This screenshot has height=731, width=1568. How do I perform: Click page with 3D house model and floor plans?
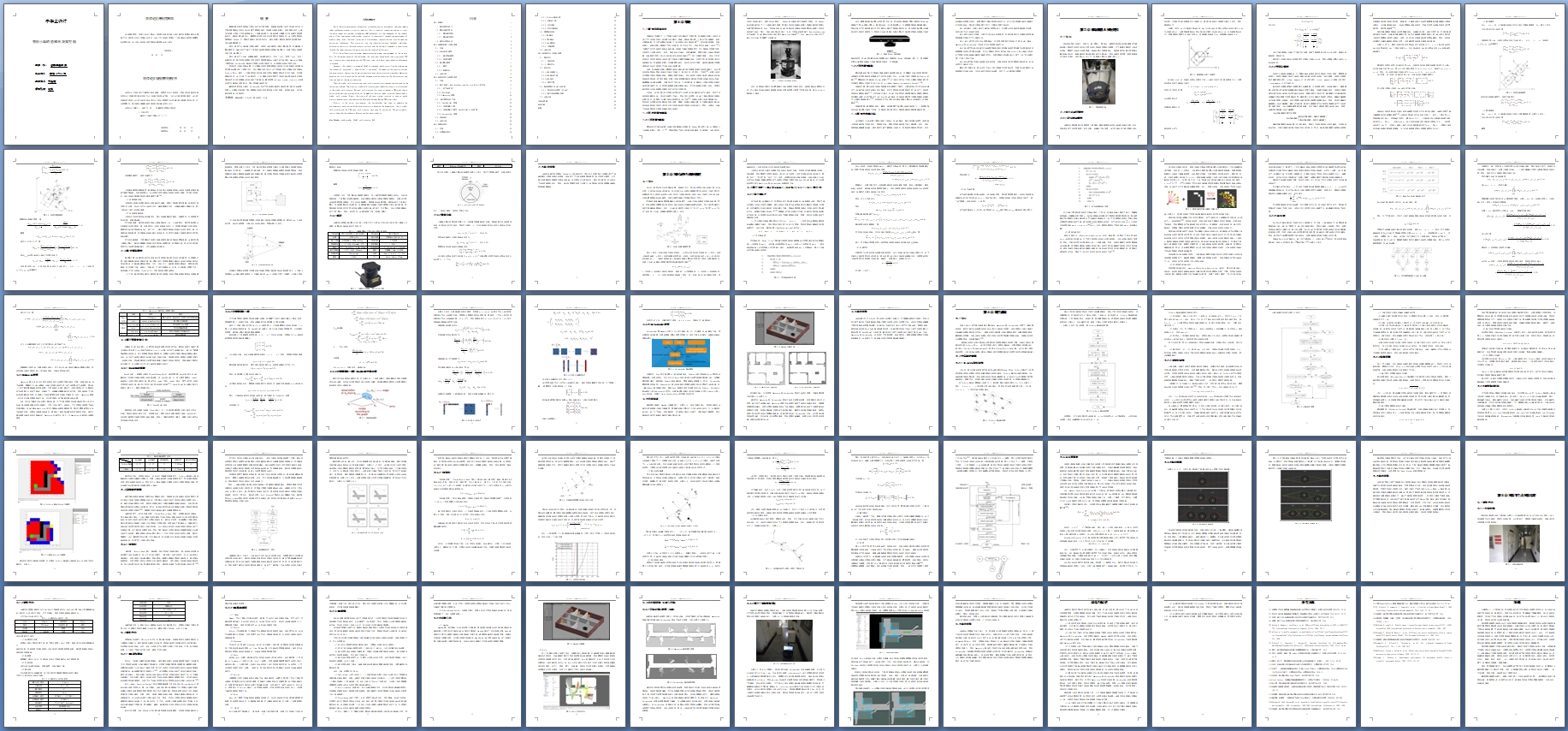pos(784,366)
